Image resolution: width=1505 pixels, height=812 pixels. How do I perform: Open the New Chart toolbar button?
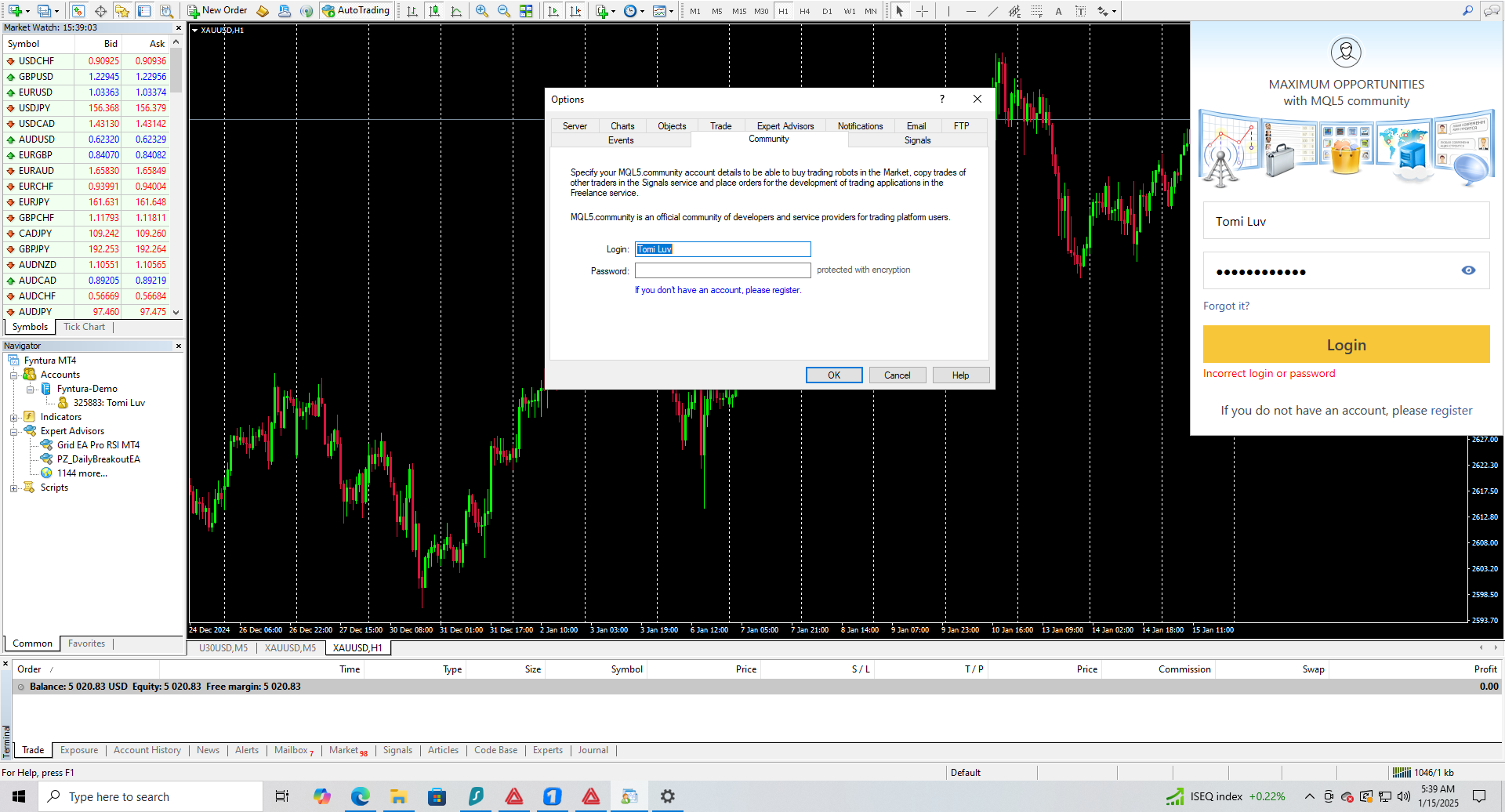point(15,11)
